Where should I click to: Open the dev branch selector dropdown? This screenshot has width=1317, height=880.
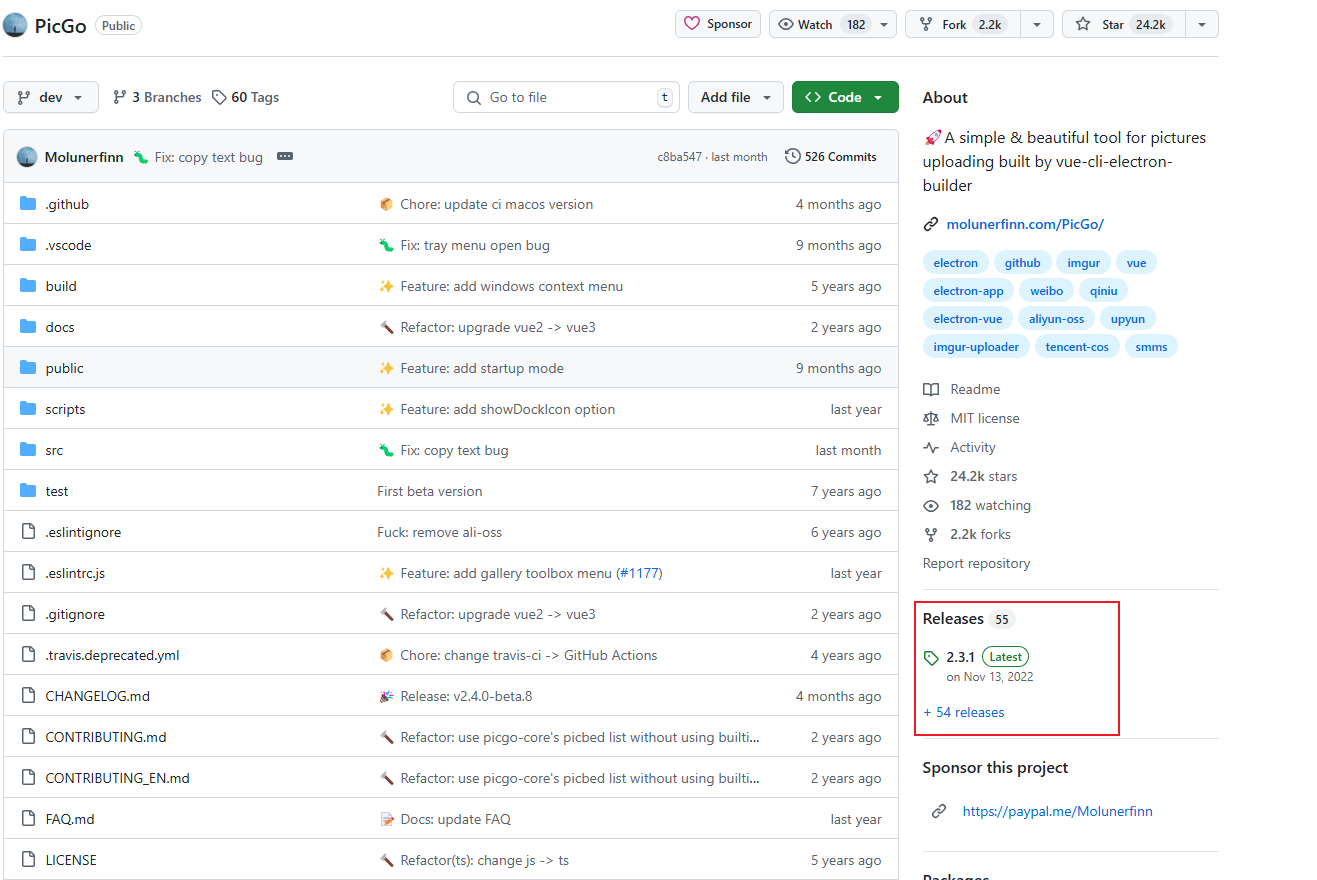(51, 97)
